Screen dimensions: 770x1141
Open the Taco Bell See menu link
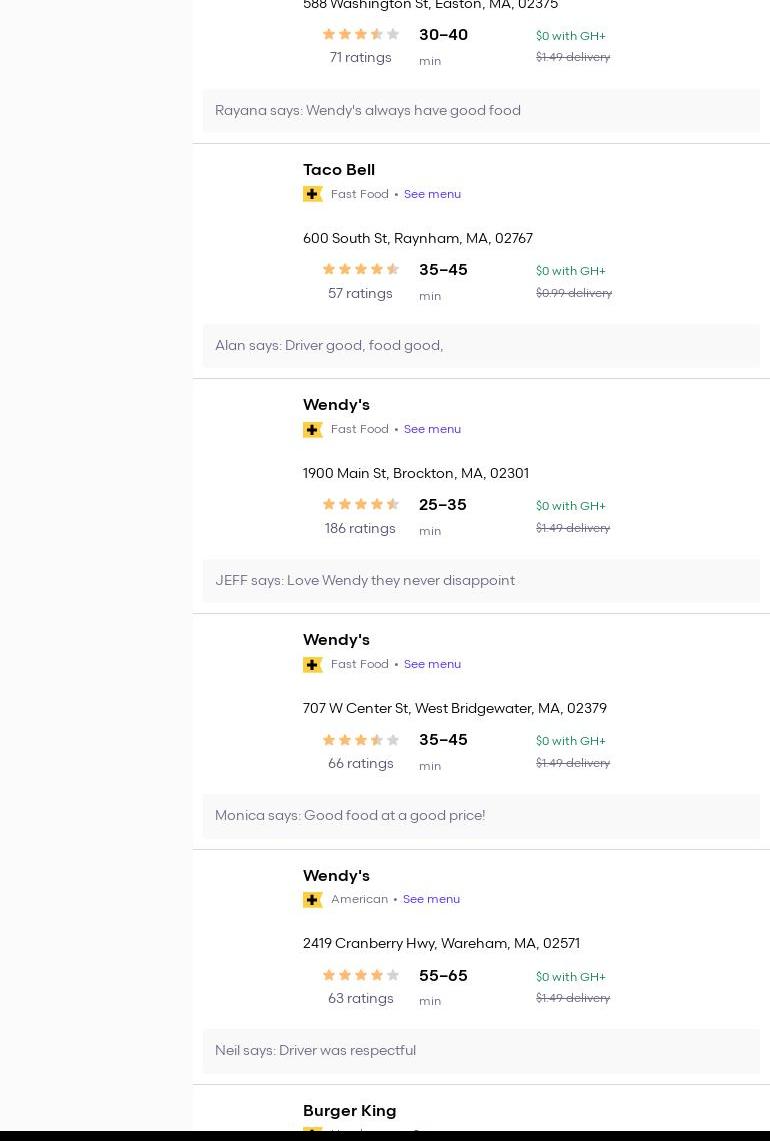[432, 194]
